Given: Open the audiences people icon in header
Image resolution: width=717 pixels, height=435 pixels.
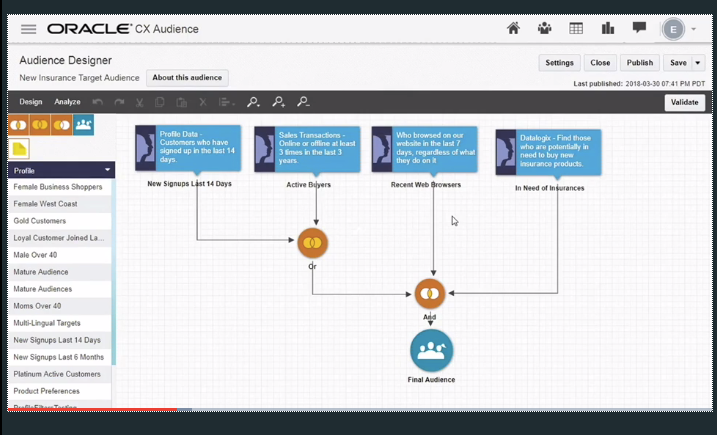Looking at the screenshot, I should click(x=544, y=29).
